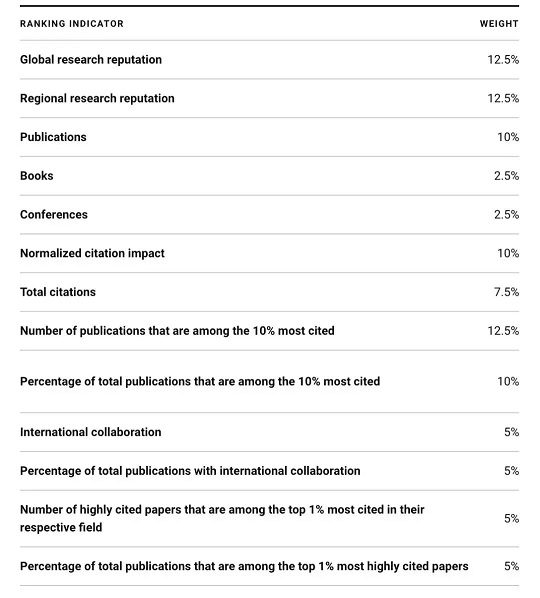Select Percentage of total publications among 10% most cited
This screenshot has height=598, width=540.
pos(200,381)
